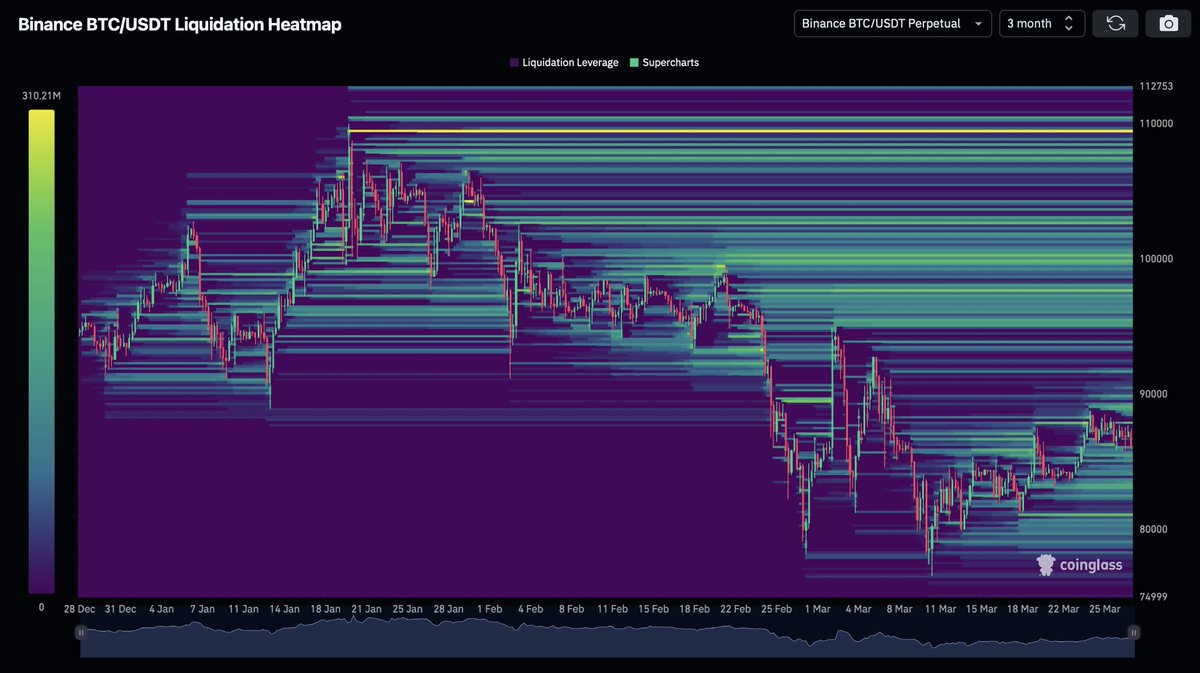This screenshot has width=1200, height=673.
Task: Toggle the Supercharts legend item
Action: (664, 62)
